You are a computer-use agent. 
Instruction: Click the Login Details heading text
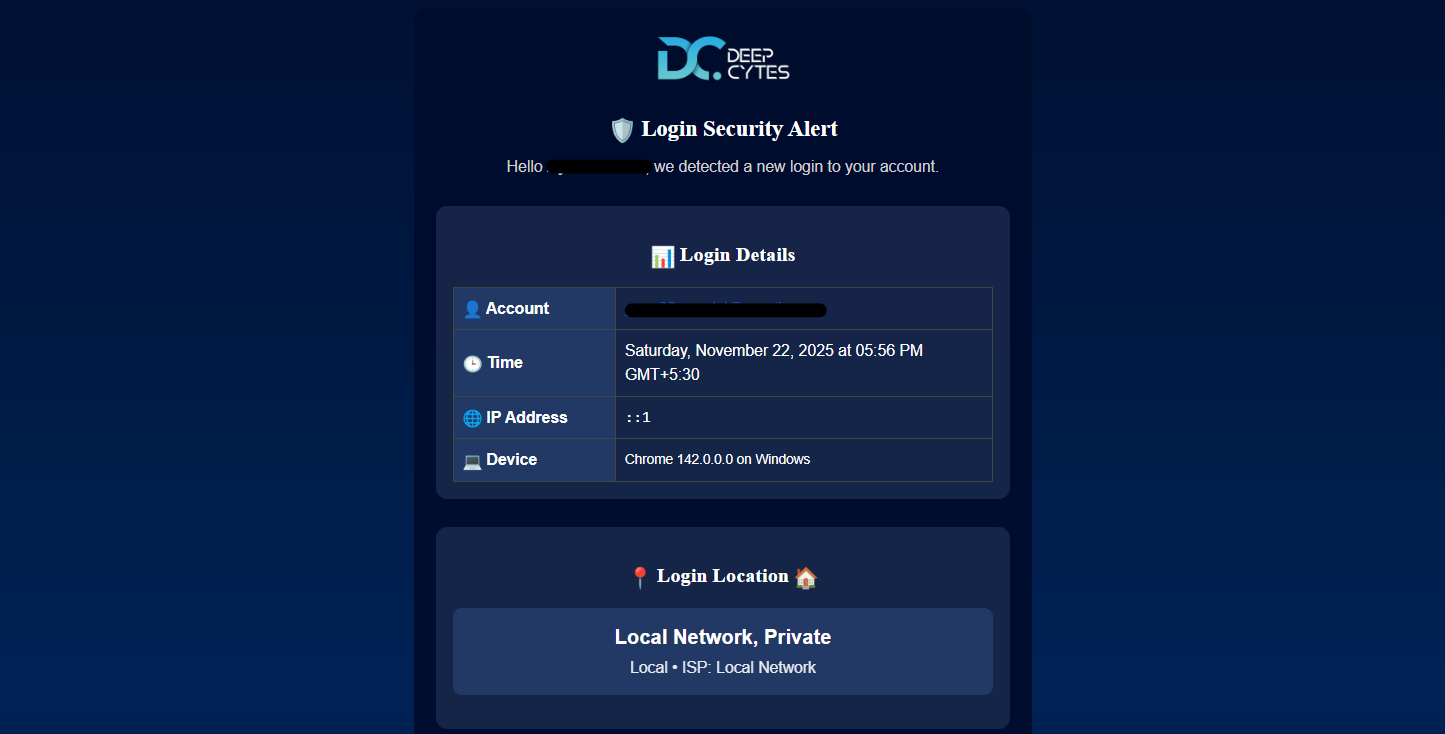click(x=737, y=255)
